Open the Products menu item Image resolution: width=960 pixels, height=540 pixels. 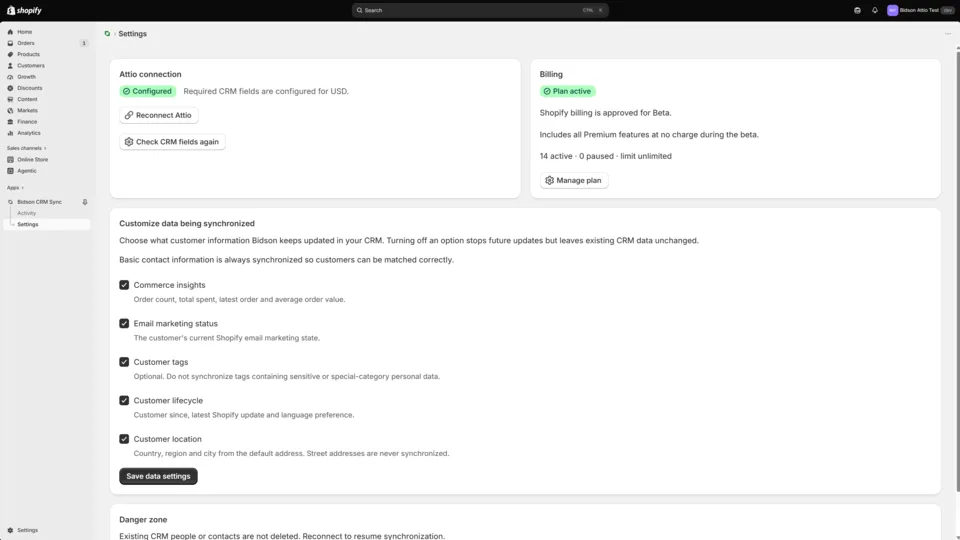[47, 54]
